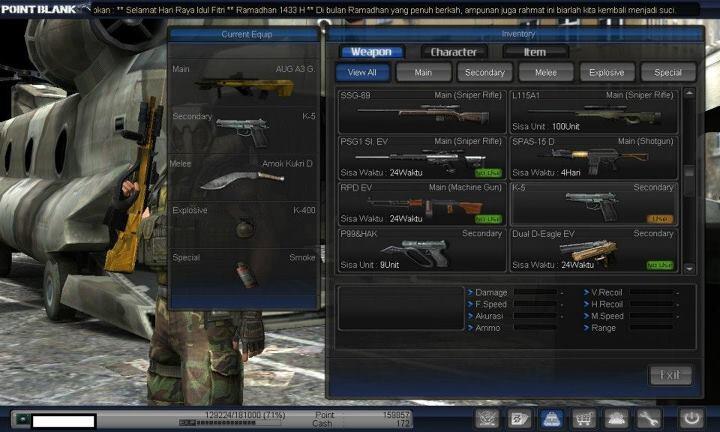
Task: Click the rank flag icon beside nickname
Action: [22, 420]
